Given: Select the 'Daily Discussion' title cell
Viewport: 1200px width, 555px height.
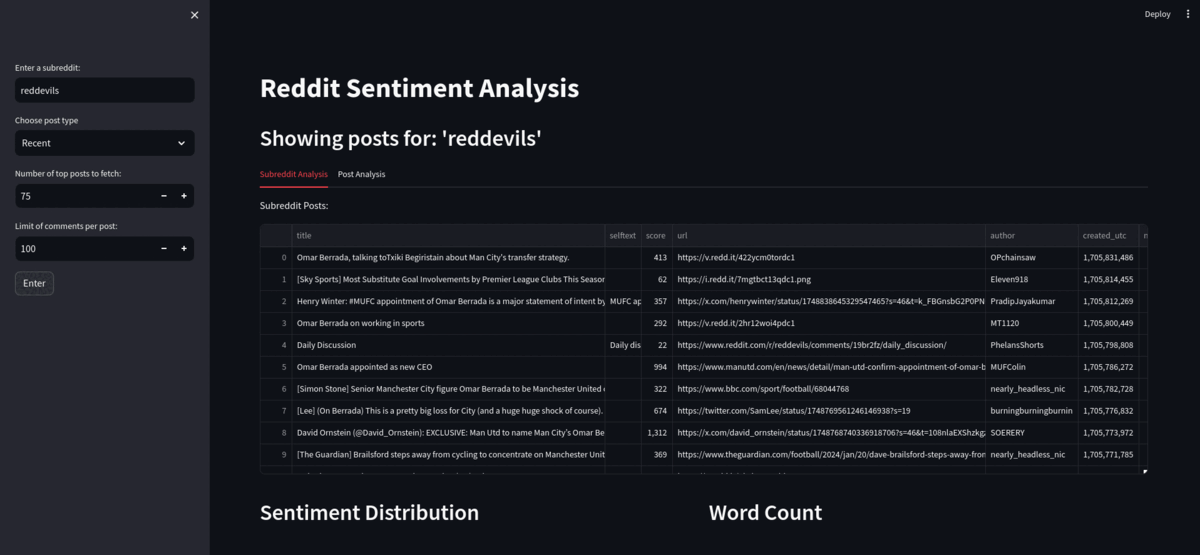Looking at the screenshot, I should [448, 346].
